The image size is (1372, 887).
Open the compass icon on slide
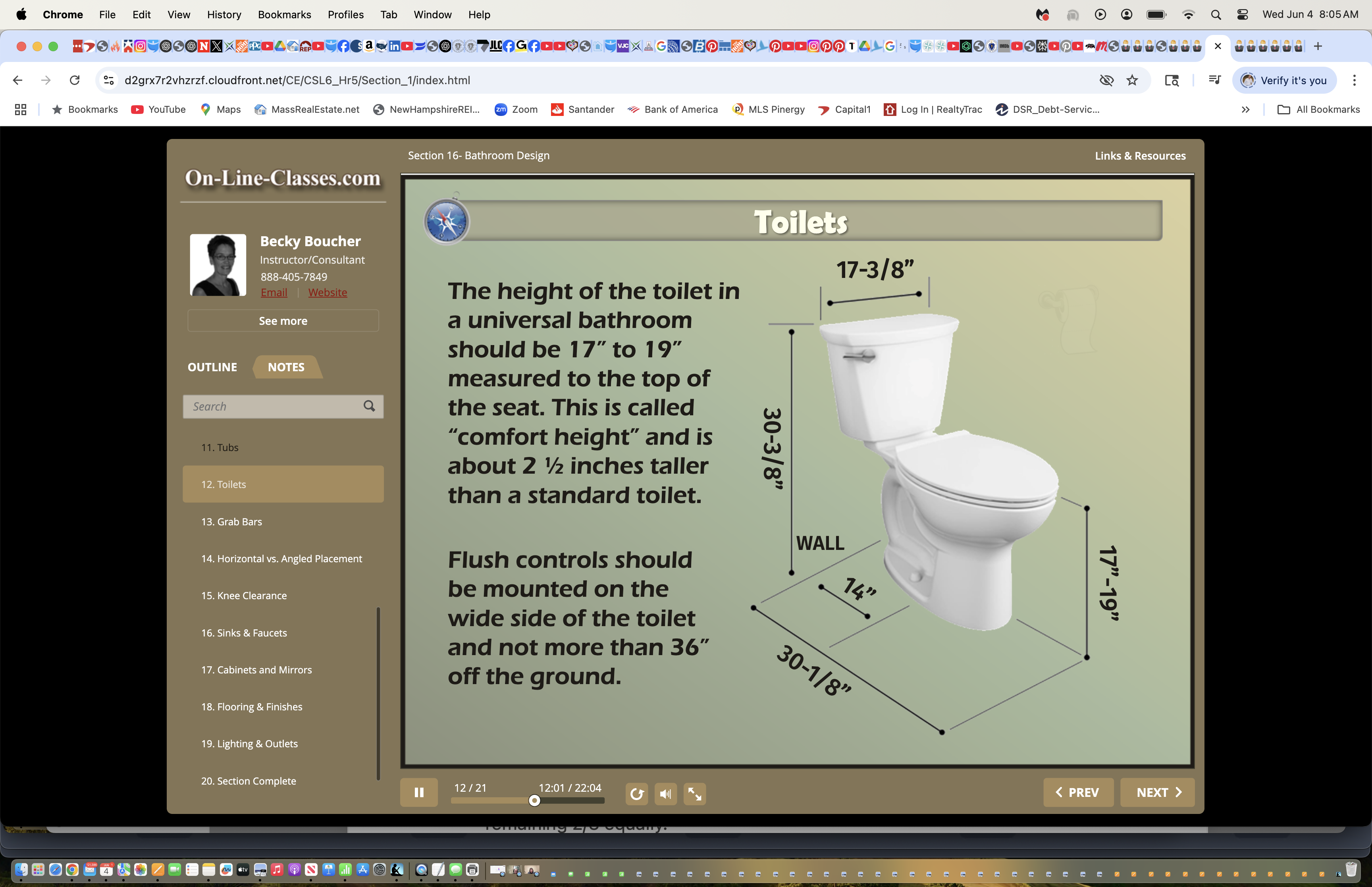pos(446,222)
